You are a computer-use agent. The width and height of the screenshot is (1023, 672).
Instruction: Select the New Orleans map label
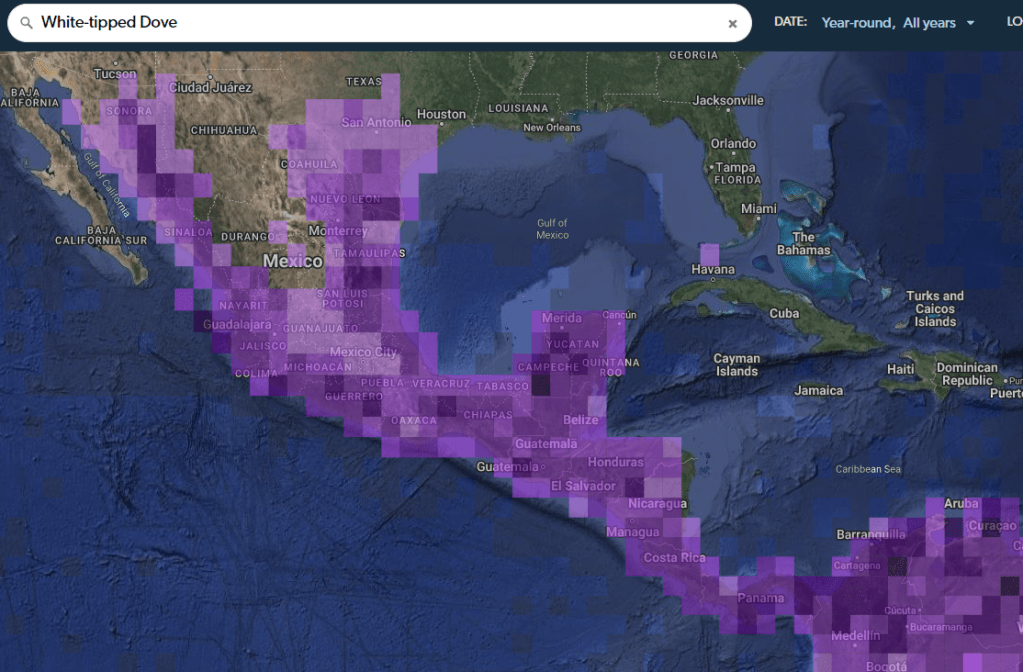click(551, 128)
